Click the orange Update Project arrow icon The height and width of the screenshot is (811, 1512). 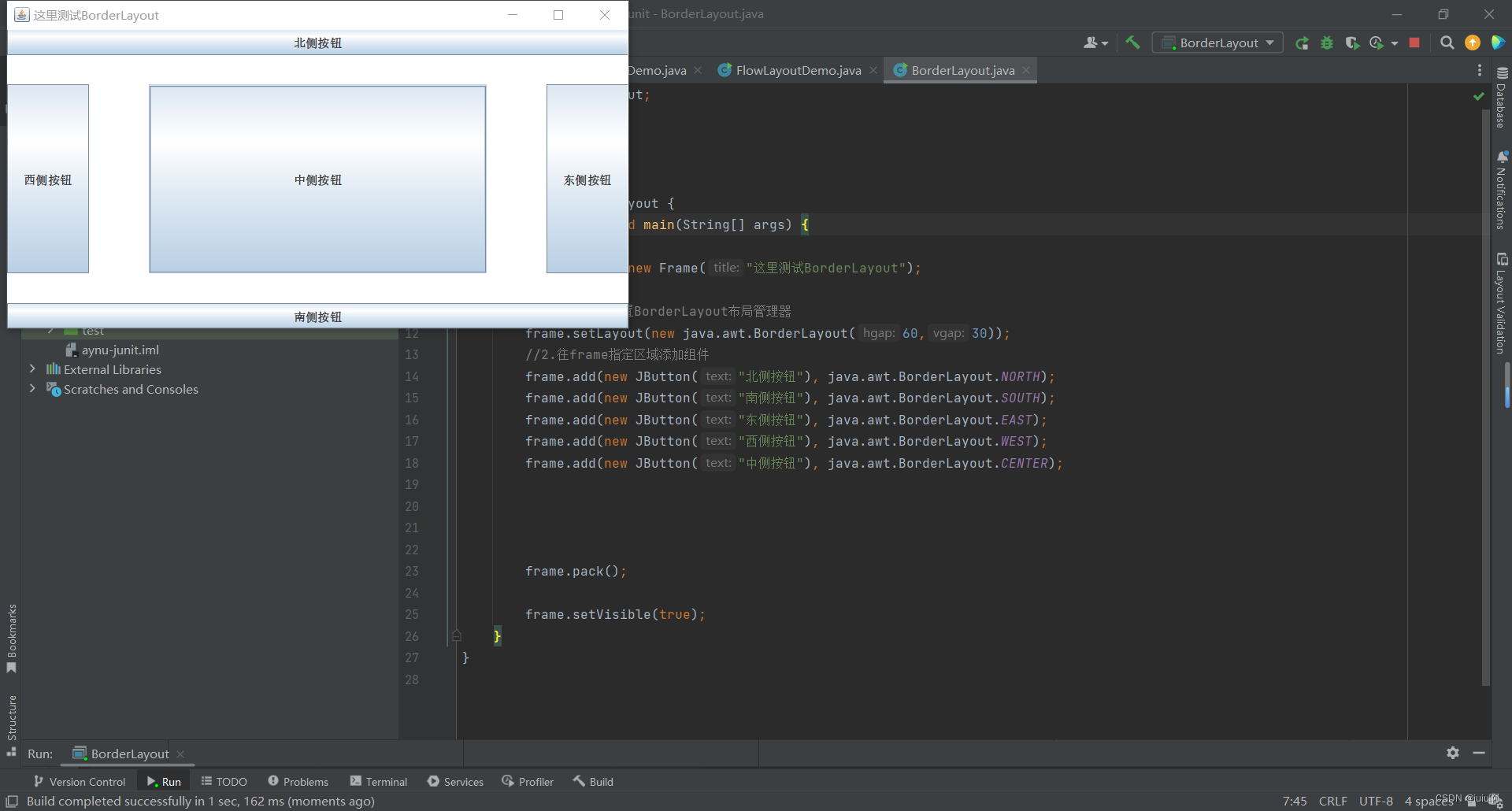(x=1472, y=43)
